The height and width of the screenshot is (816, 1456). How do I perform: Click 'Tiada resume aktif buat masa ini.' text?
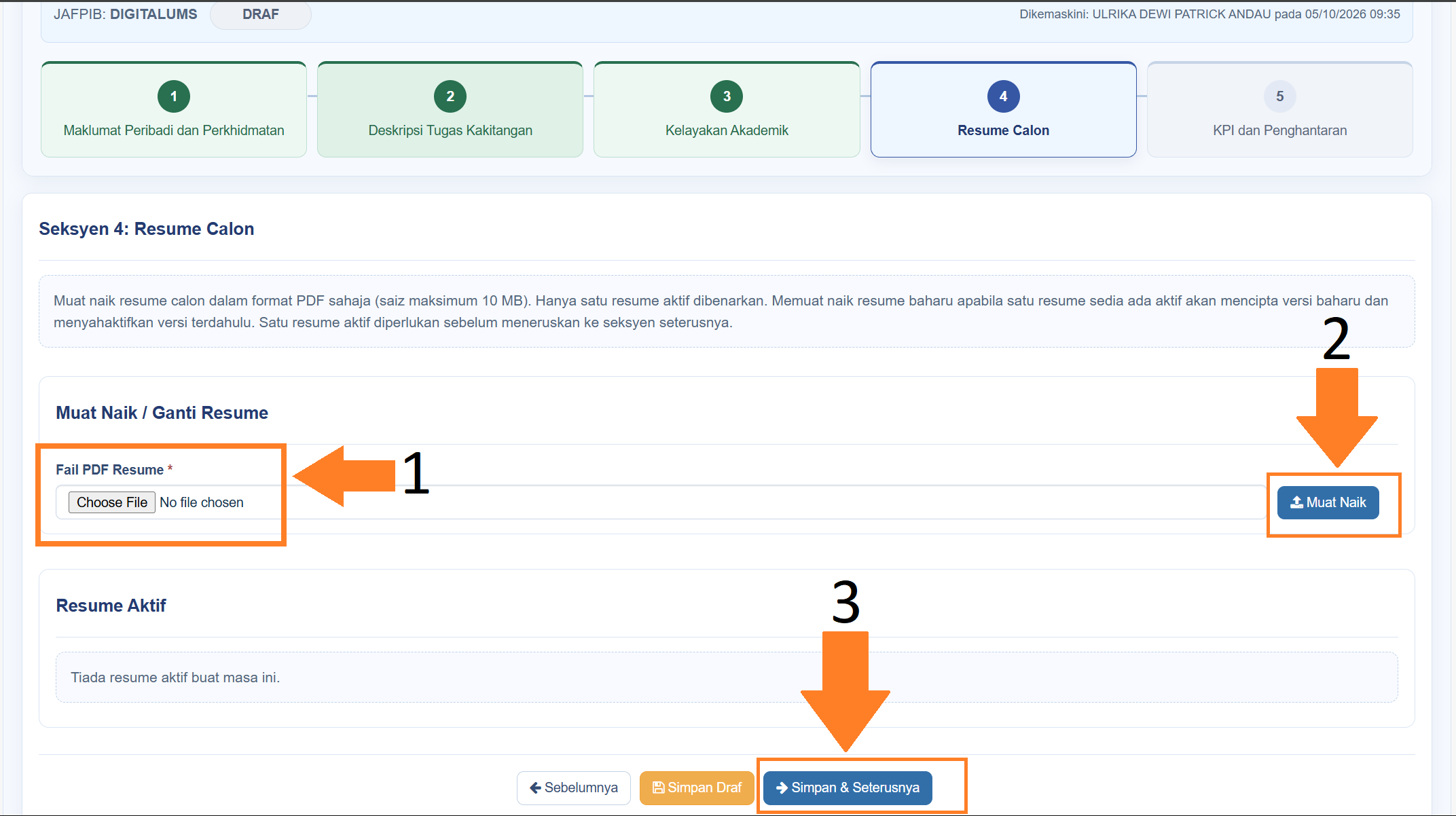tap(175, 678)
